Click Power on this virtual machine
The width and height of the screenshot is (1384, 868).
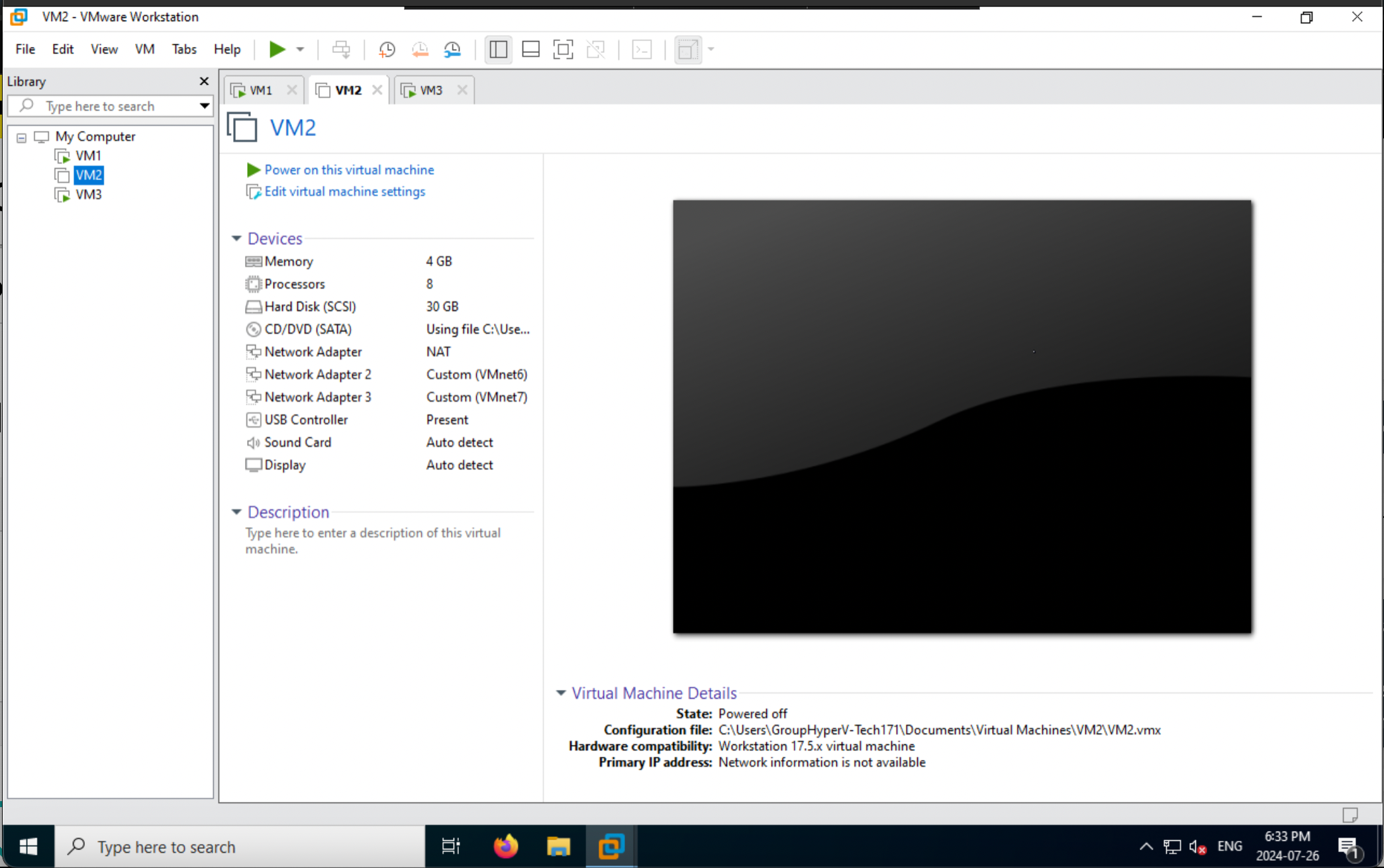(349, 169)
